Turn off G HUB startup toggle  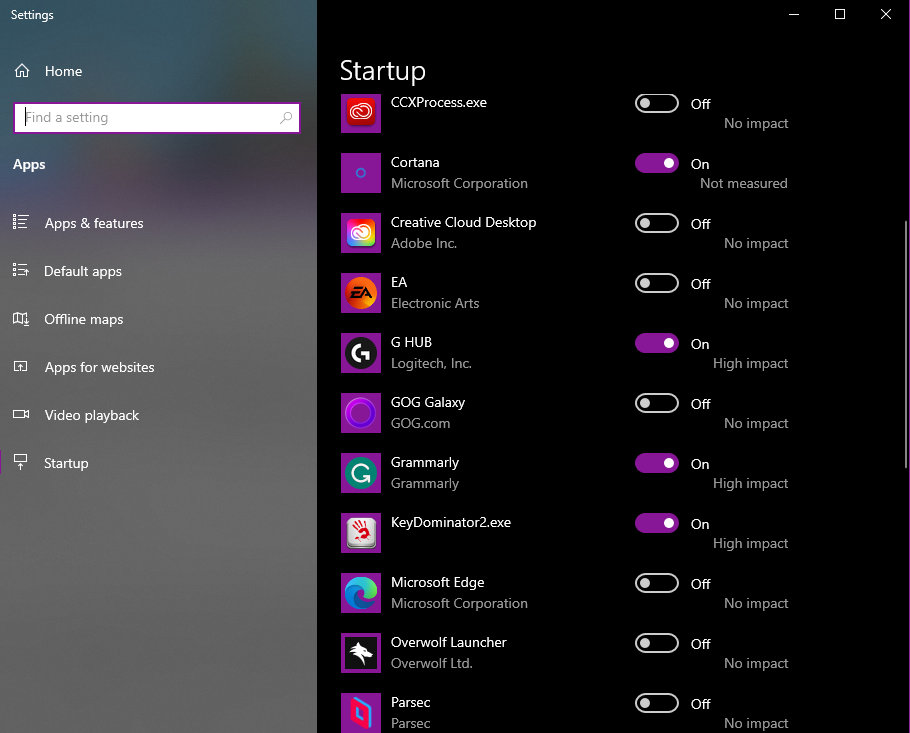(x=657, y=343)
